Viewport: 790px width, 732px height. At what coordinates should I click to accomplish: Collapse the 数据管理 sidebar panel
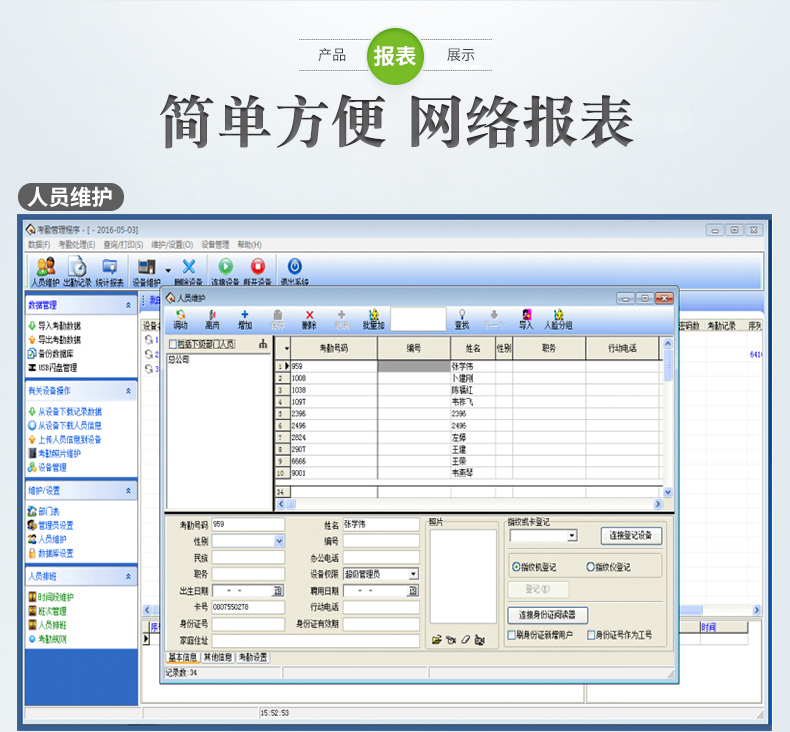[x=127, y=304]
